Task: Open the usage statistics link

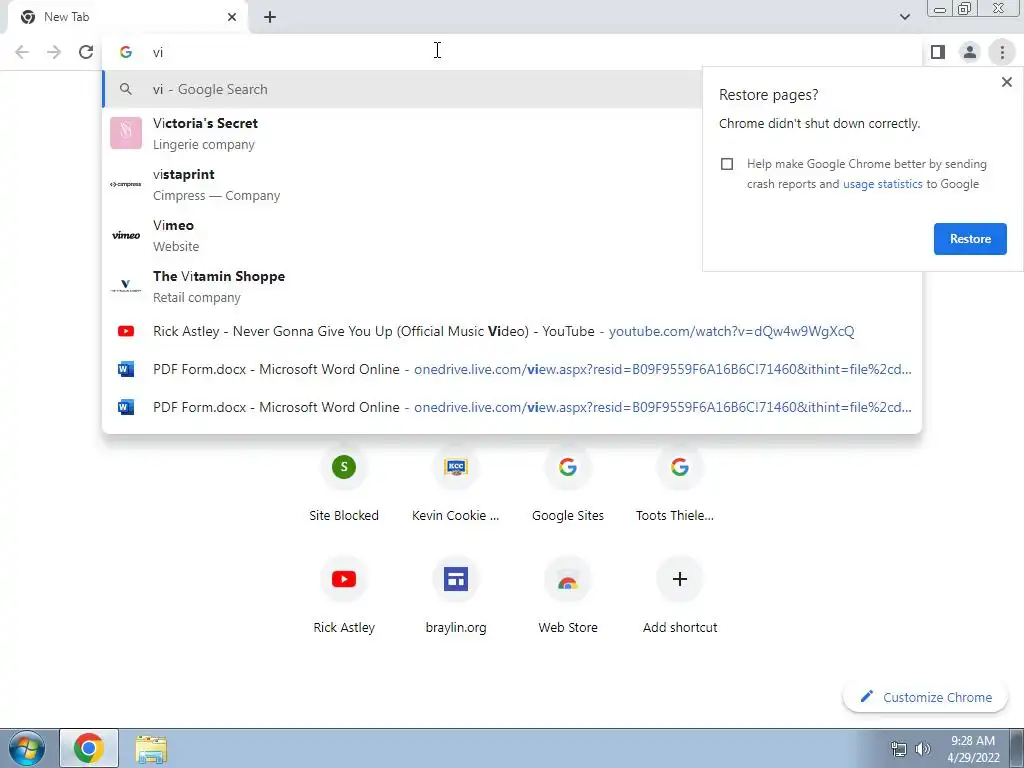Action: click(882, 184)
